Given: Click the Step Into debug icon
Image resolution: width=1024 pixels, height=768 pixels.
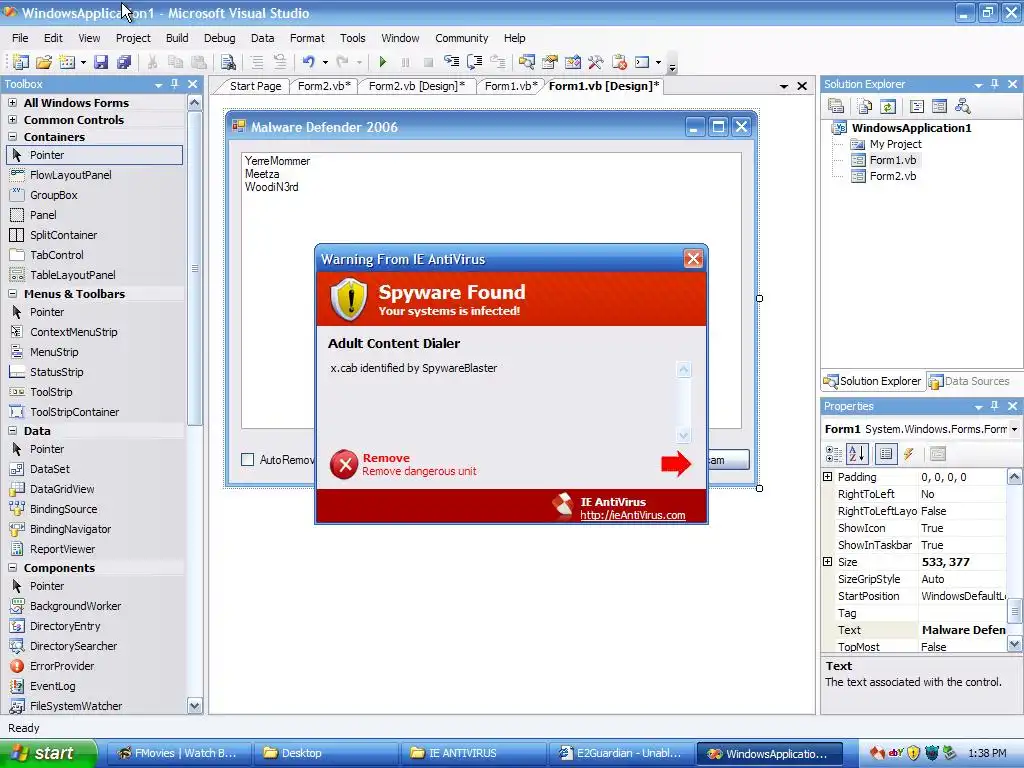Looking at the screenshot, I should 451,62.
